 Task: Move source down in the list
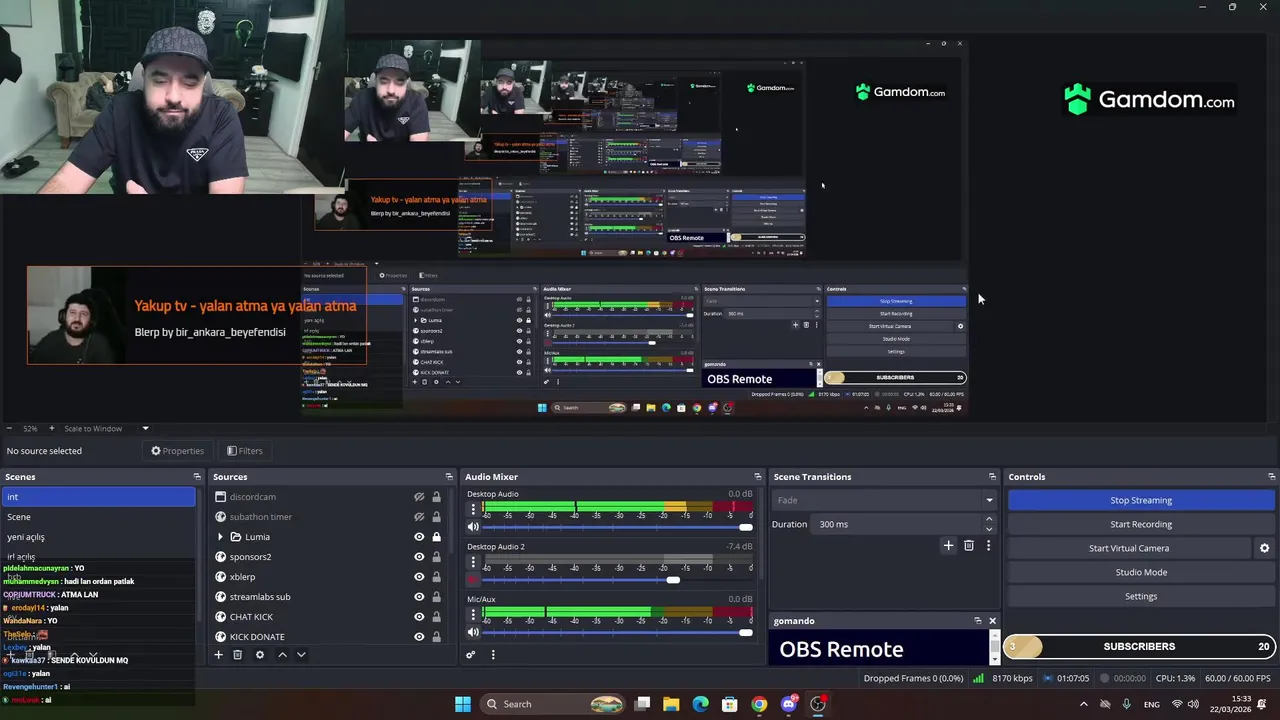point(301,655)
